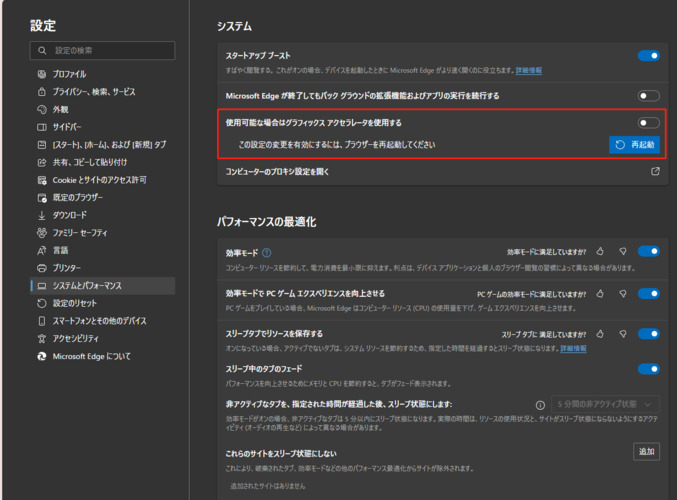Image resolution: width=677 pixels, height=500 pixels.
Task: Go to プライバシー、検索、サービス settings
Action: click(x=103, y=92)
